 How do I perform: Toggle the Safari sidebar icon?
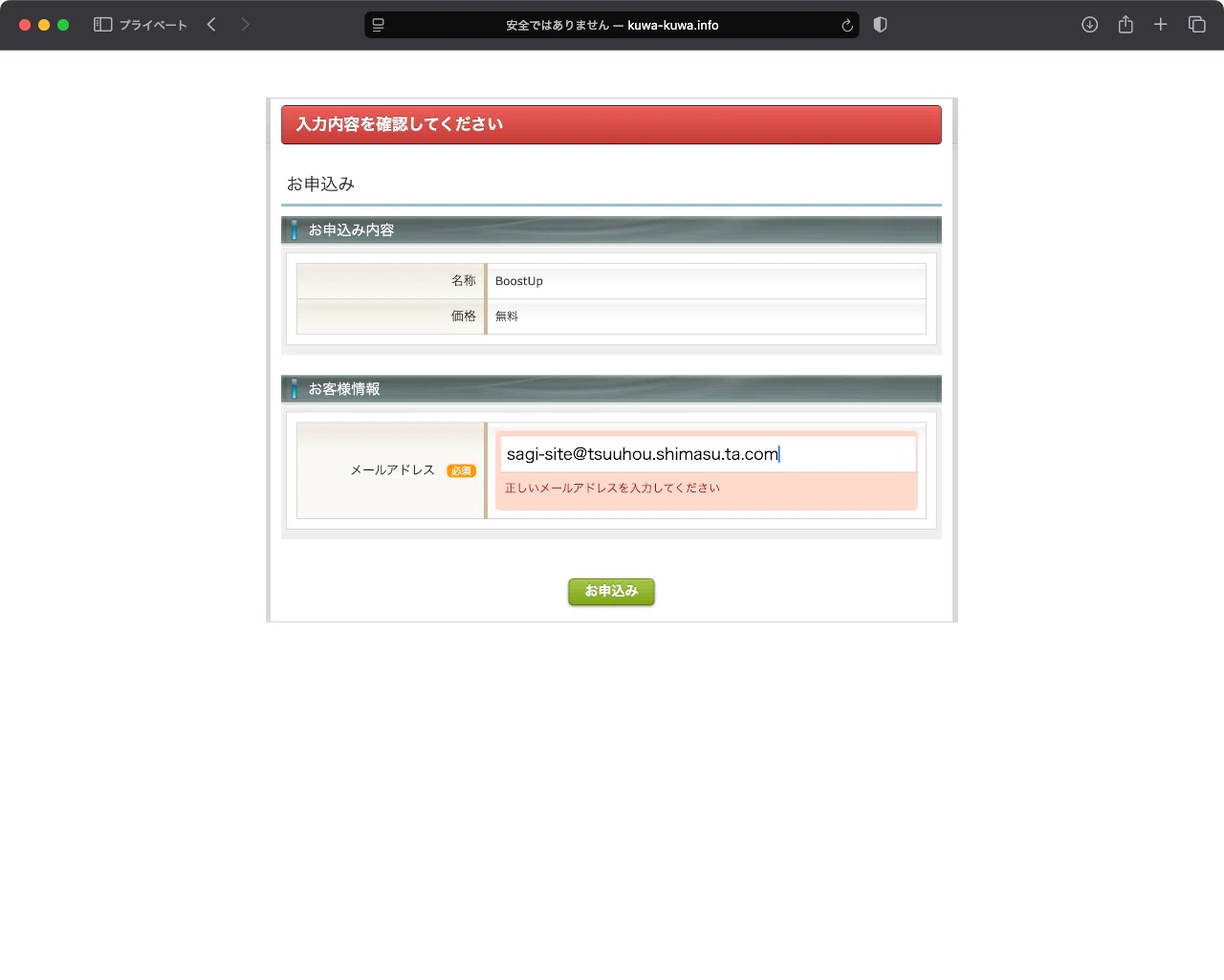(102, 25)
